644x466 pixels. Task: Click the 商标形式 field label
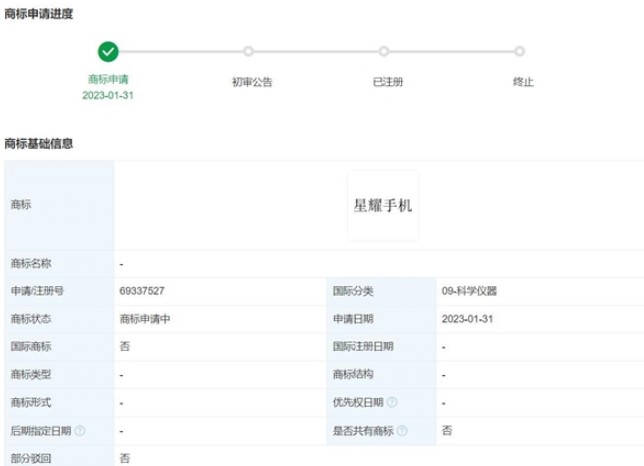coord(31,402)
